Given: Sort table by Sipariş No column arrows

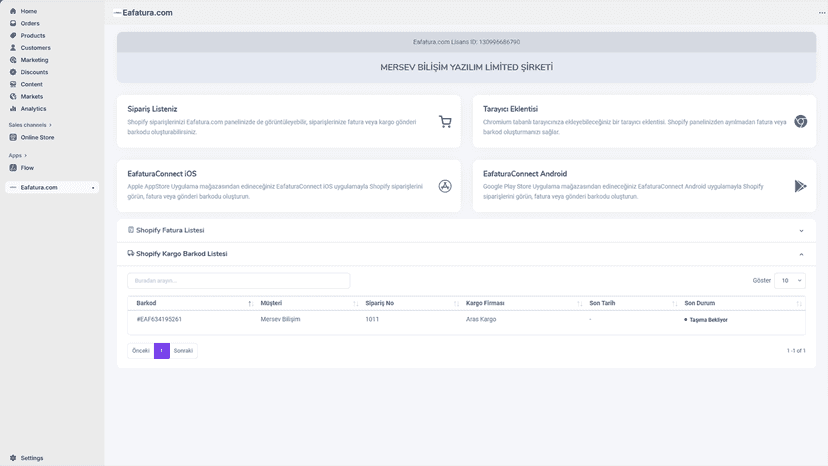Looking at the screenshot, I should point(456,303).
